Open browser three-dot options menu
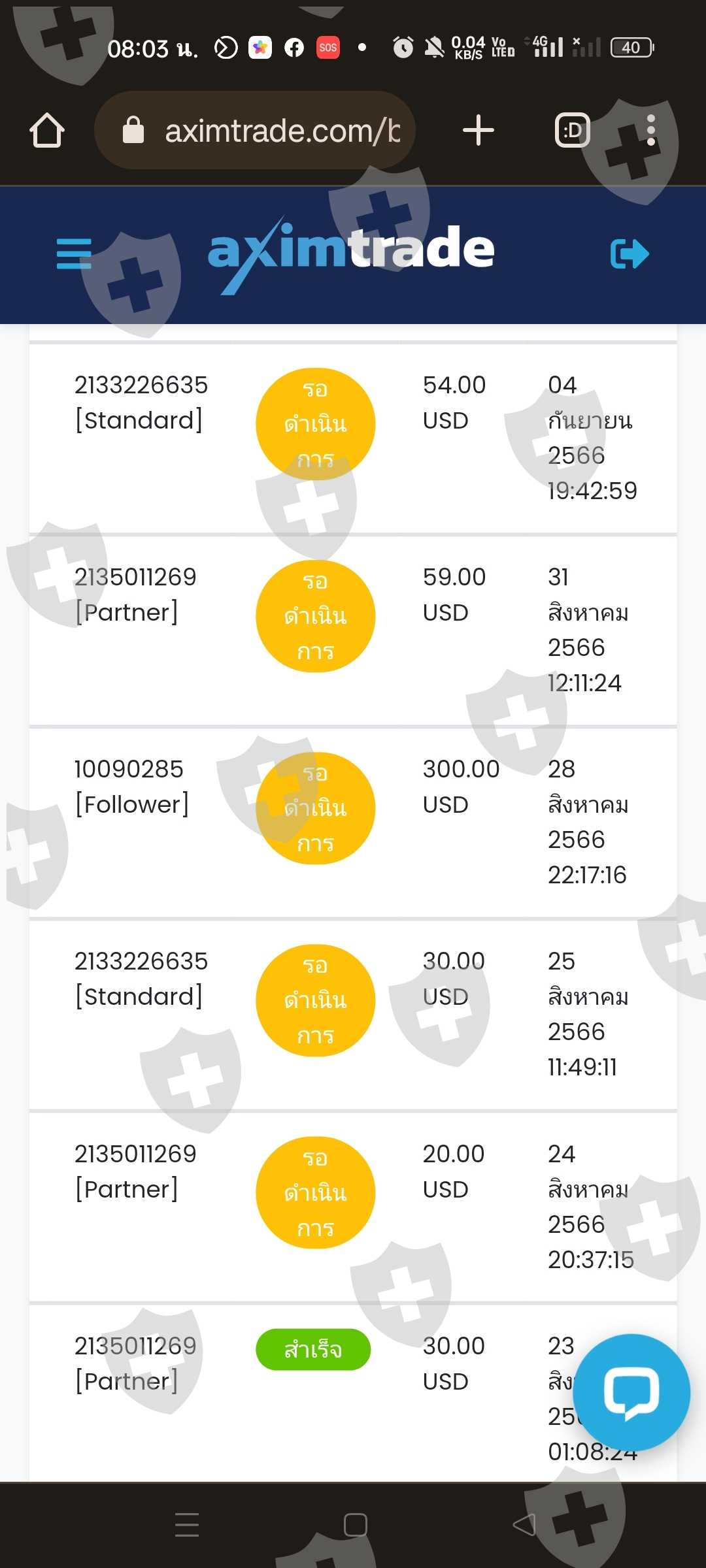706x1568 pixels. (x=650, y=130)
